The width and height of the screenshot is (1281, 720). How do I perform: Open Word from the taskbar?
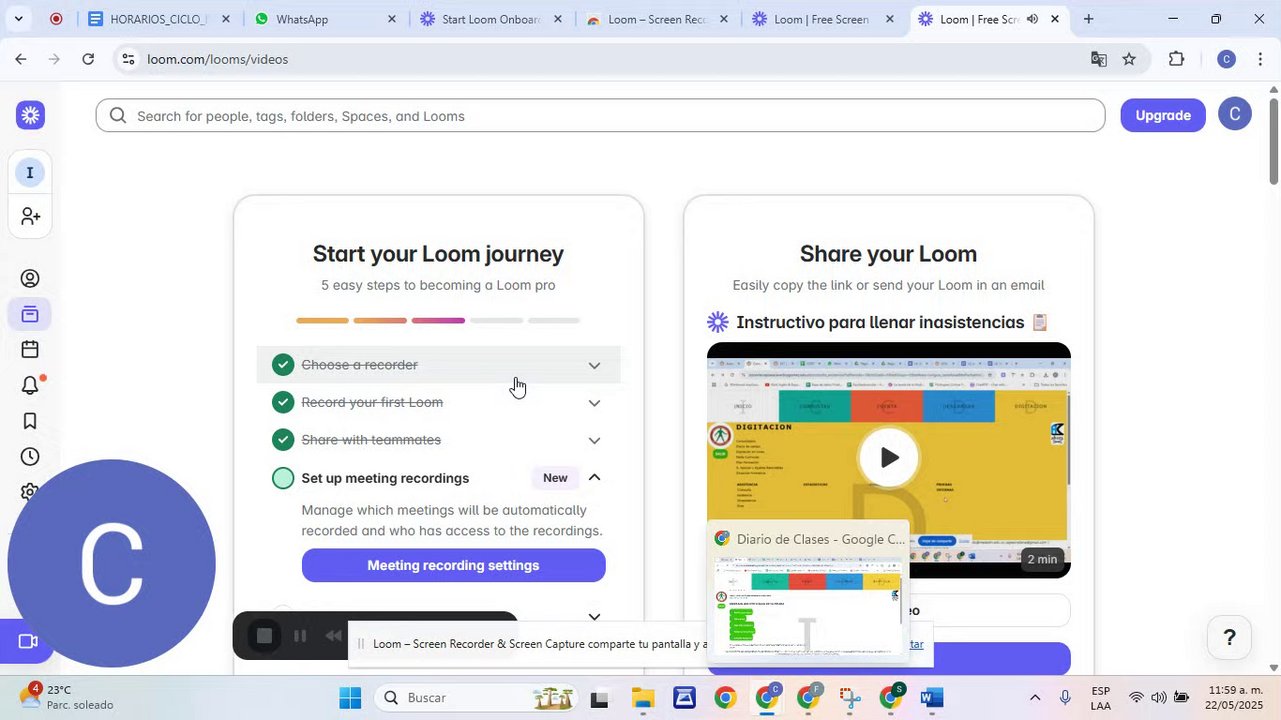(x=931, y=698)
